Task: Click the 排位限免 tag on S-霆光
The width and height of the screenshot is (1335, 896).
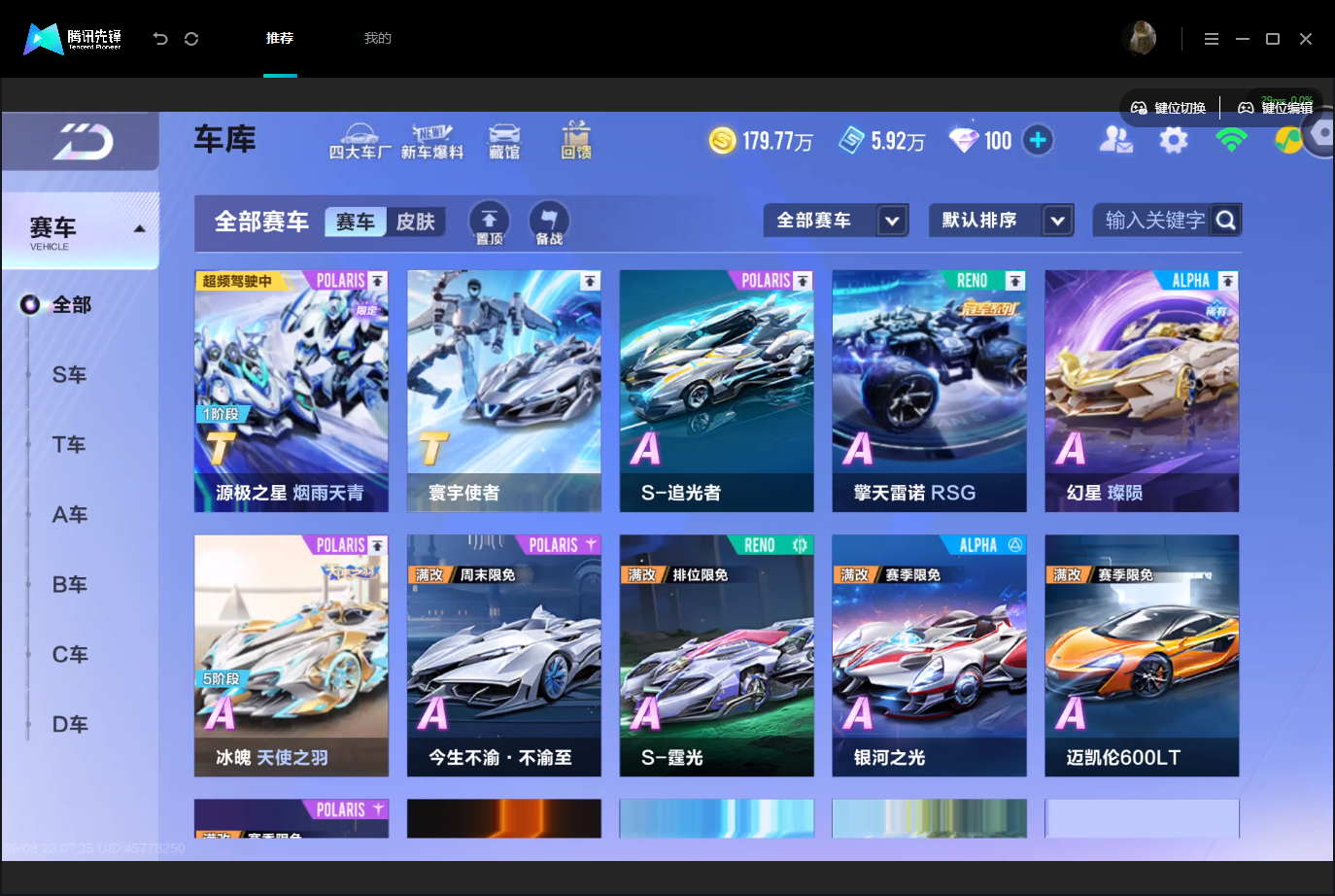Action: pos(701,575)
